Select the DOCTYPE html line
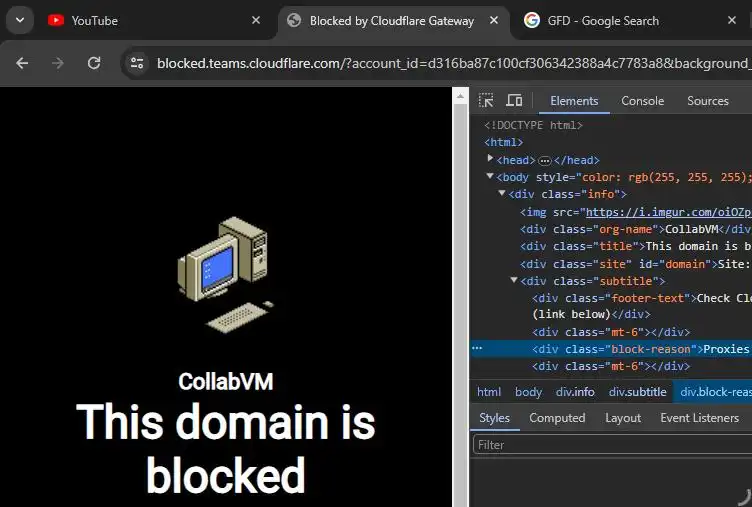The height and width of the screenshot is (507, 752). [x=533, y=125]
